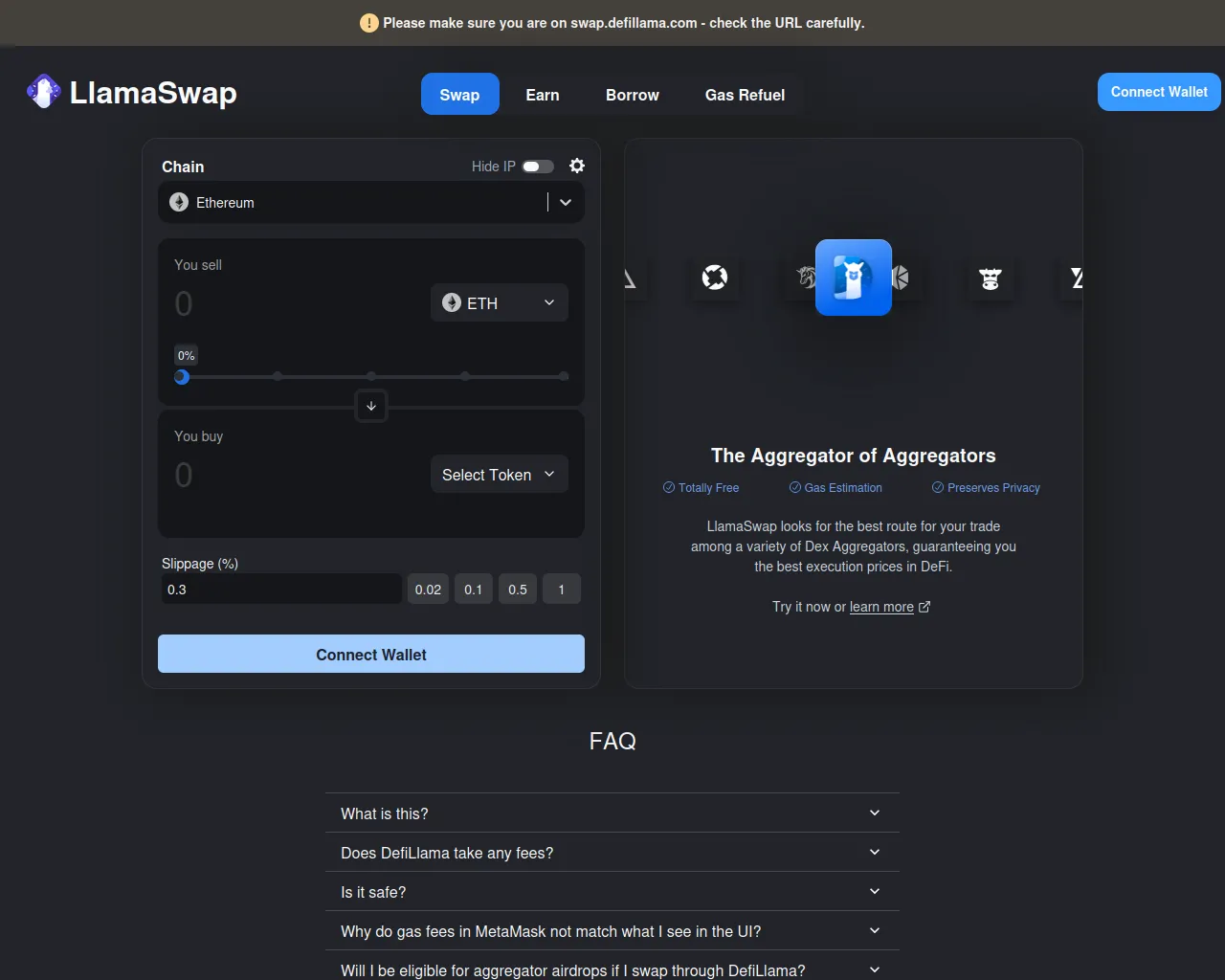Click the blue 0% sell slider handle
Screen dimensions: 1225x980
click(x=182, y=377)
